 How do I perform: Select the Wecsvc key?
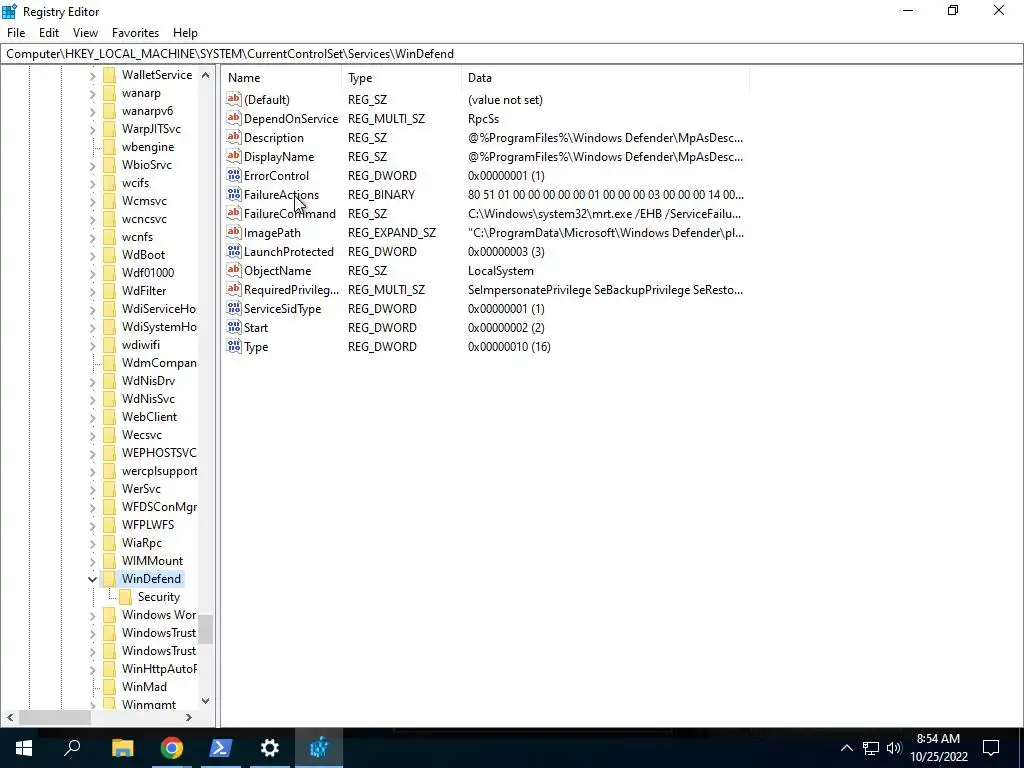tap(142, 435)
